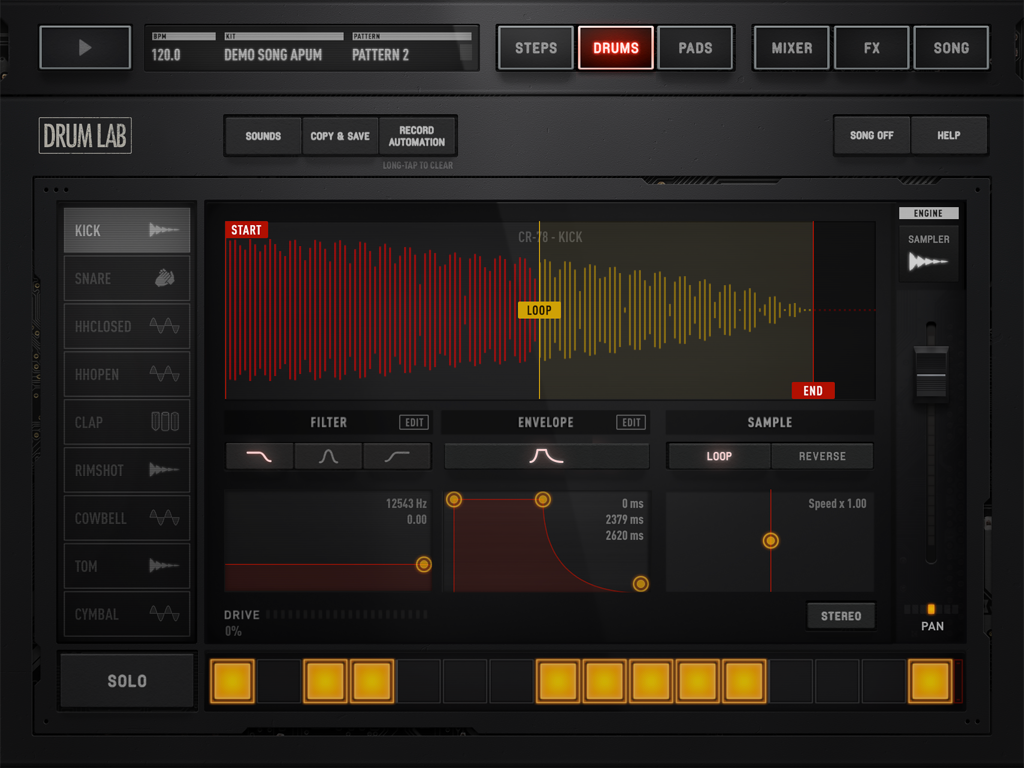1024x768 pixels.
Task: Open the HELP panel
Action: pyautogui.click(x=949, y=135)
